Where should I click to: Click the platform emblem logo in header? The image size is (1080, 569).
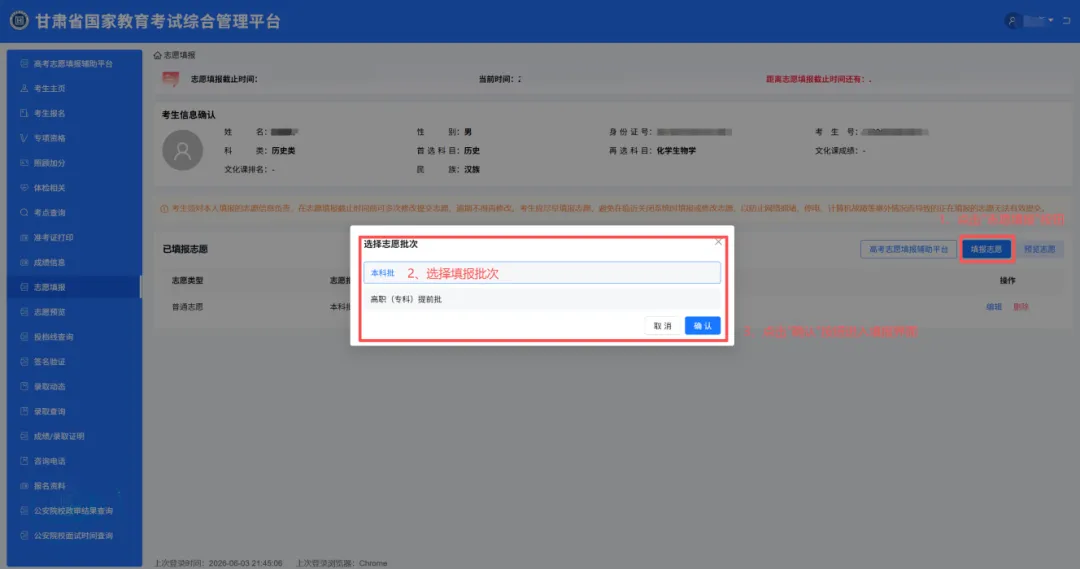click(x=19, y=21)
